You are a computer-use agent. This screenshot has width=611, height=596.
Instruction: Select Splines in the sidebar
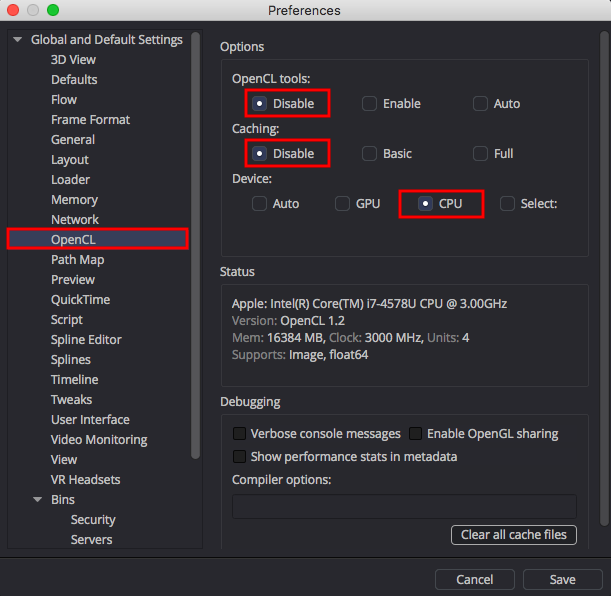(x=71, y=360)
